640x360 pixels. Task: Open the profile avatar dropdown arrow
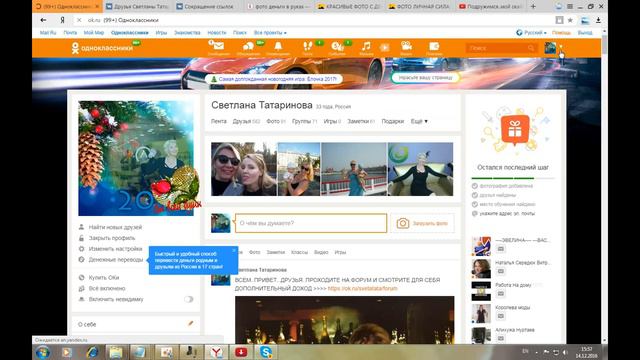(x=561, y=47)
